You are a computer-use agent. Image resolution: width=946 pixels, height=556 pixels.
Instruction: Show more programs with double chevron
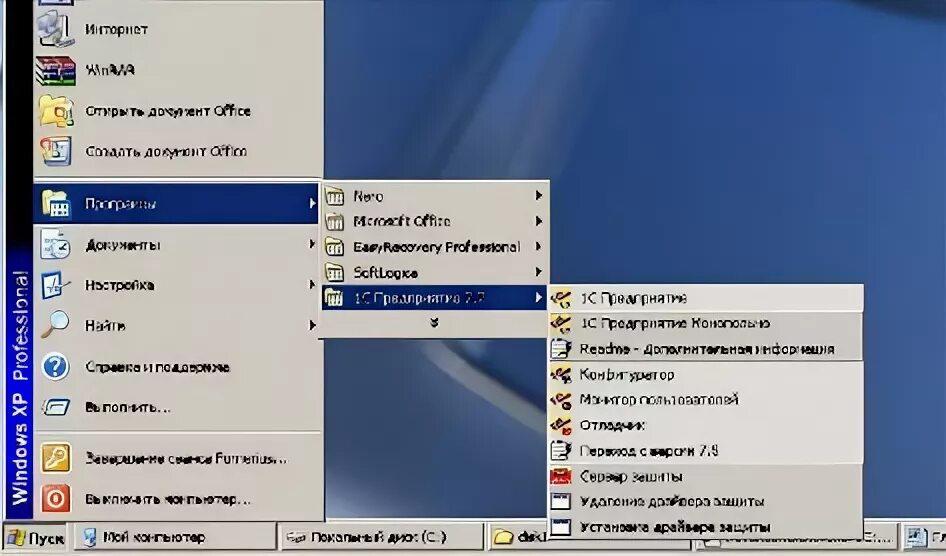(x=434, y=323)
